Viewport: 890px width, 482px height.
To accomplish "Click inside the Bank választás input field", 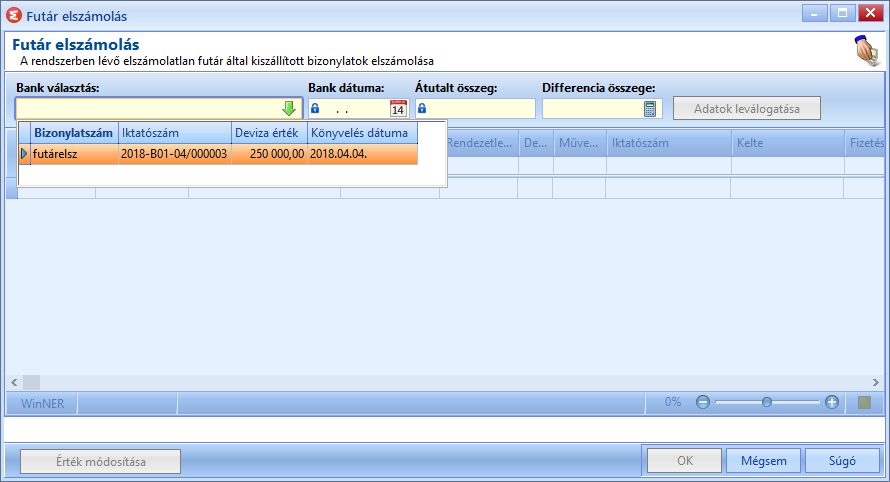I will point(149,108).
